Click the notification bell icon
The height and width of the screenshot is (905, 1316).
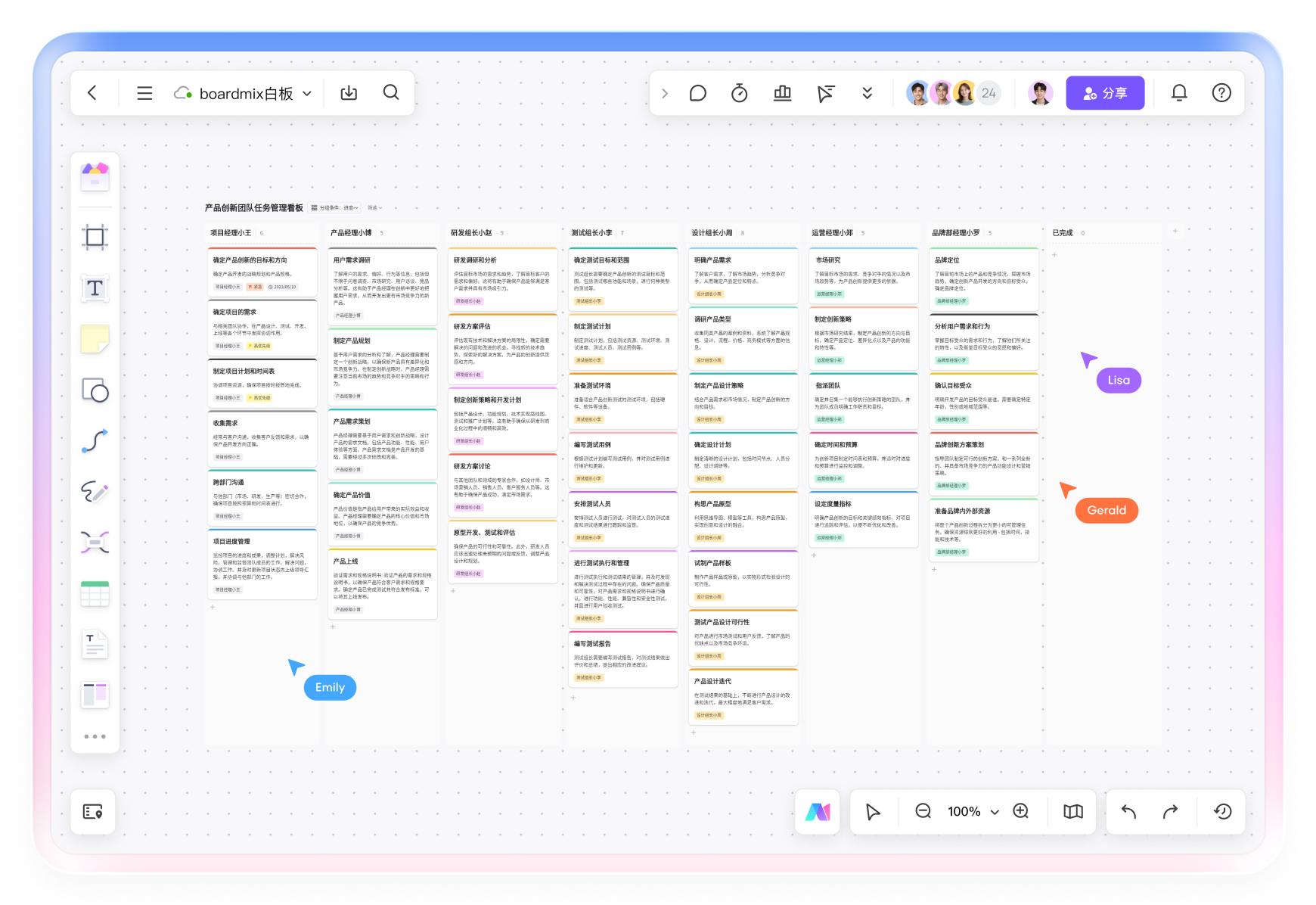pyautogui.click(x=1178, y=93)
